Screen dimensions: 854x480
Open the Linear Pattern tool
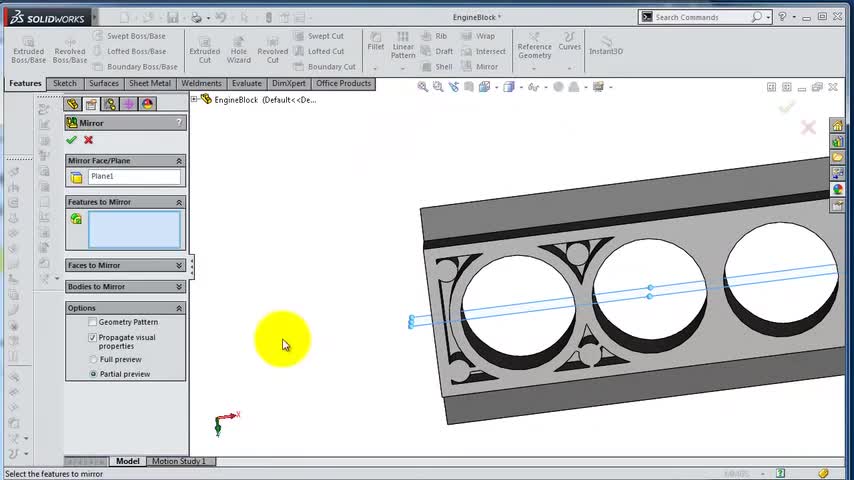(x=403, y=45)
